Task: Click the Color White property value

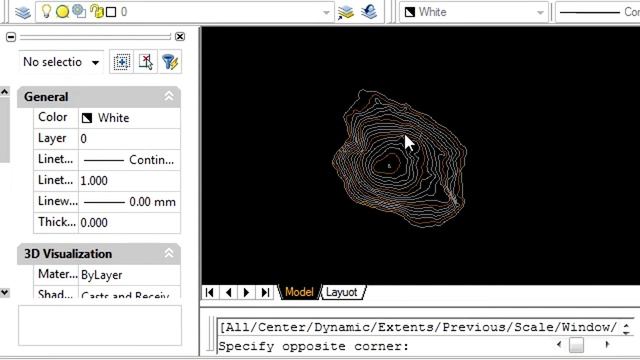Action: tap(129, 118)
